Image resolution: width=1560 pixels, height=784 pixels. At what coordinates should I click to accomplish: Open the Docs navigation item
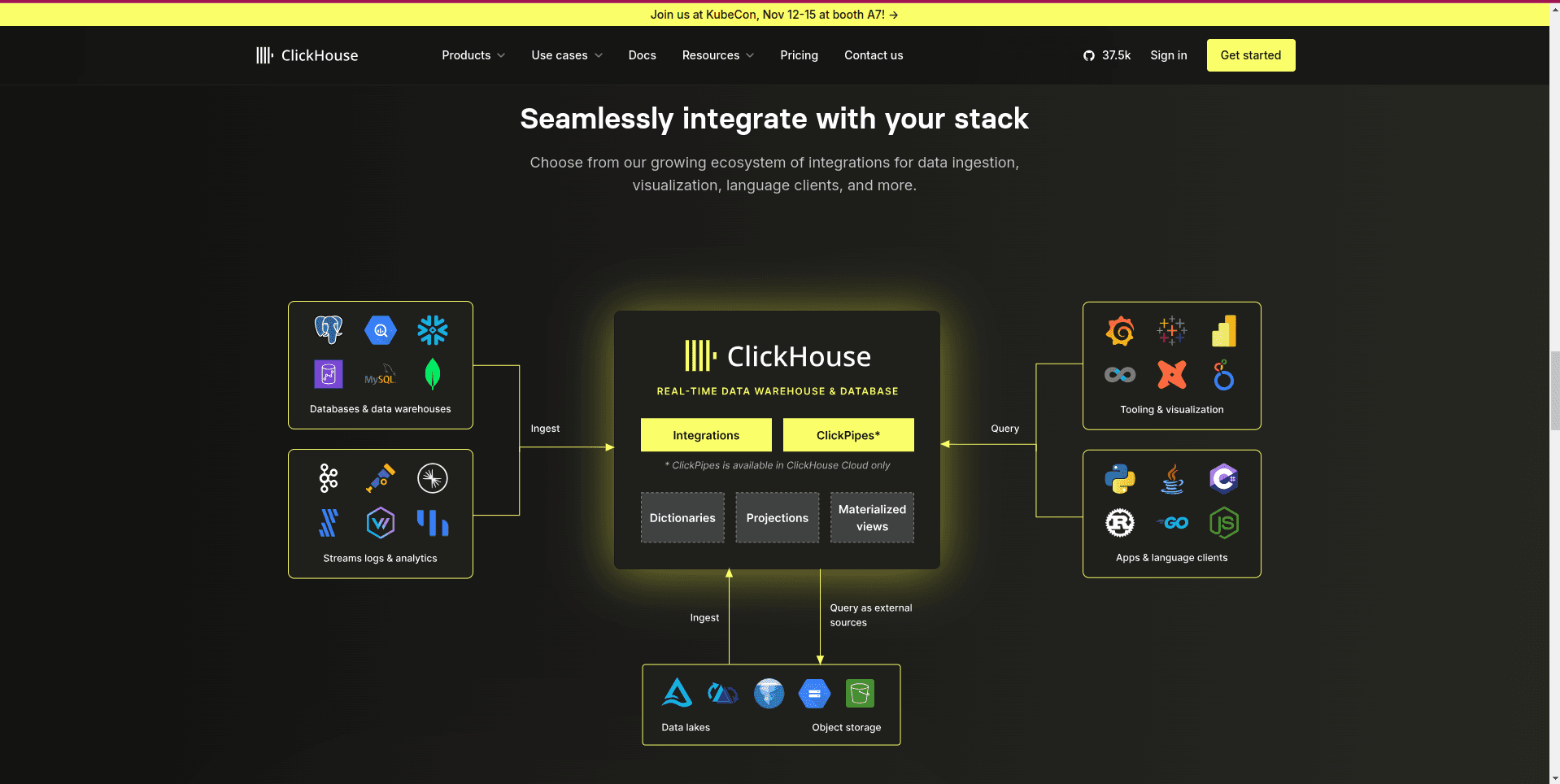(x=642, y=55)
